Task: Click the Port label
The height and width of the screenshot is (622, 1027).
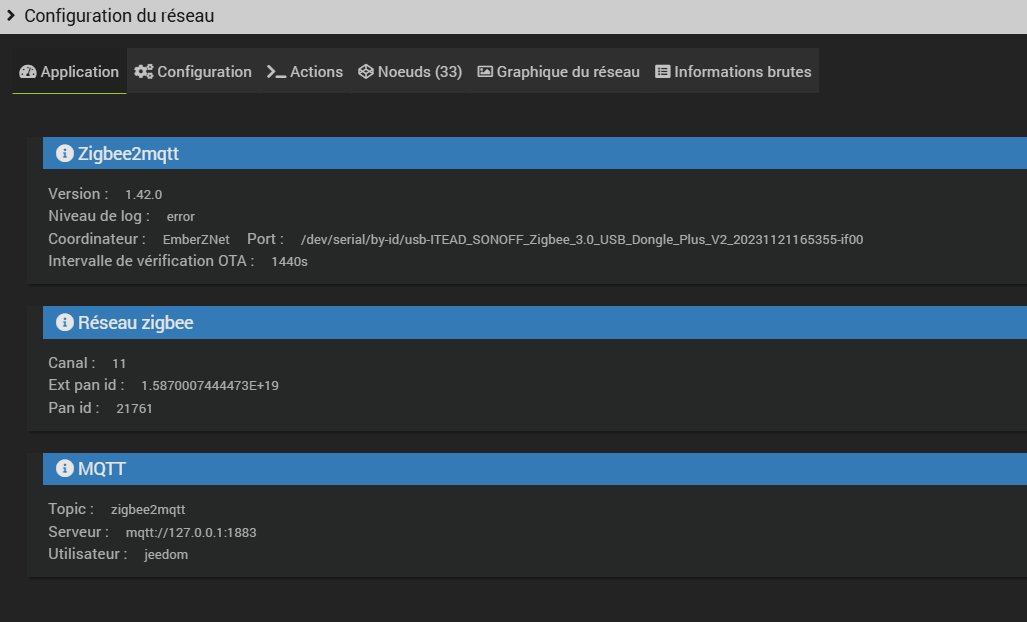Action: (x=265, y=239)
